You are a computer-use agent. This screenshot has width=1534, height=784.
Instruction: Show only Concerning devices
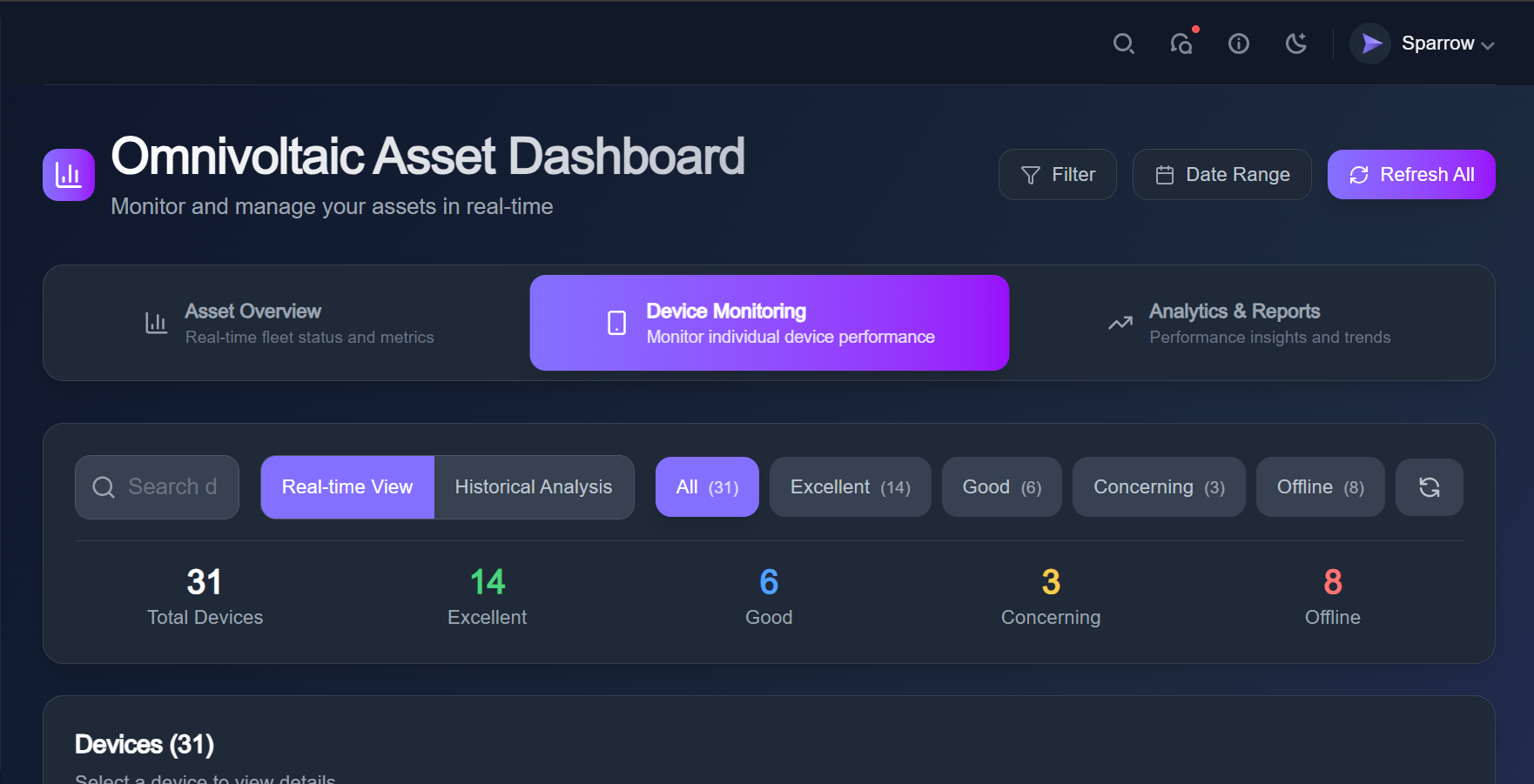coord(1158,487)
